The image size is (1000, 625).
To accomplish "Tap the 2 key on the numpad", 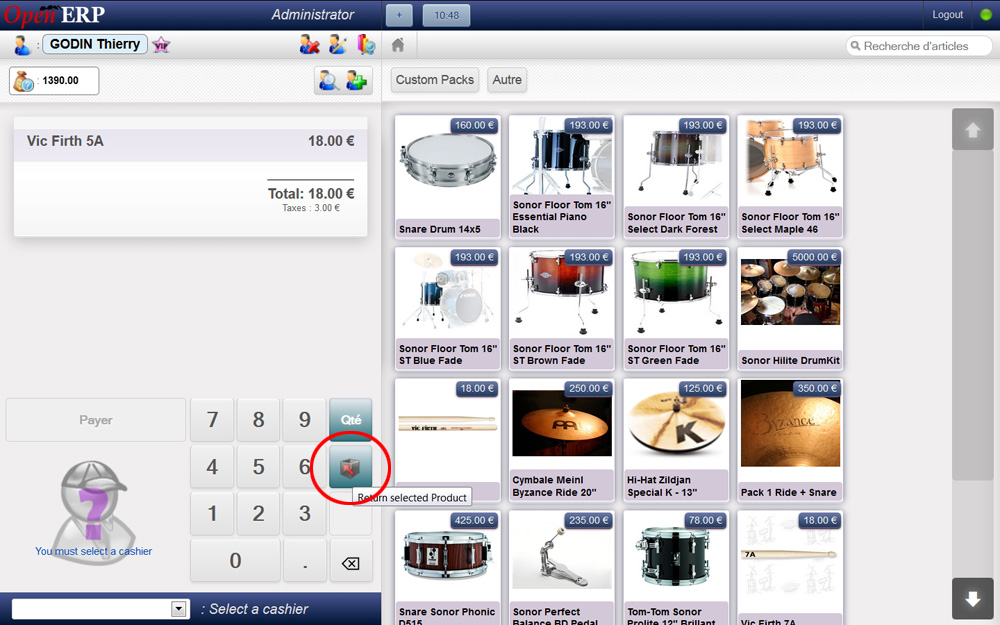I will tap(258, 513).
